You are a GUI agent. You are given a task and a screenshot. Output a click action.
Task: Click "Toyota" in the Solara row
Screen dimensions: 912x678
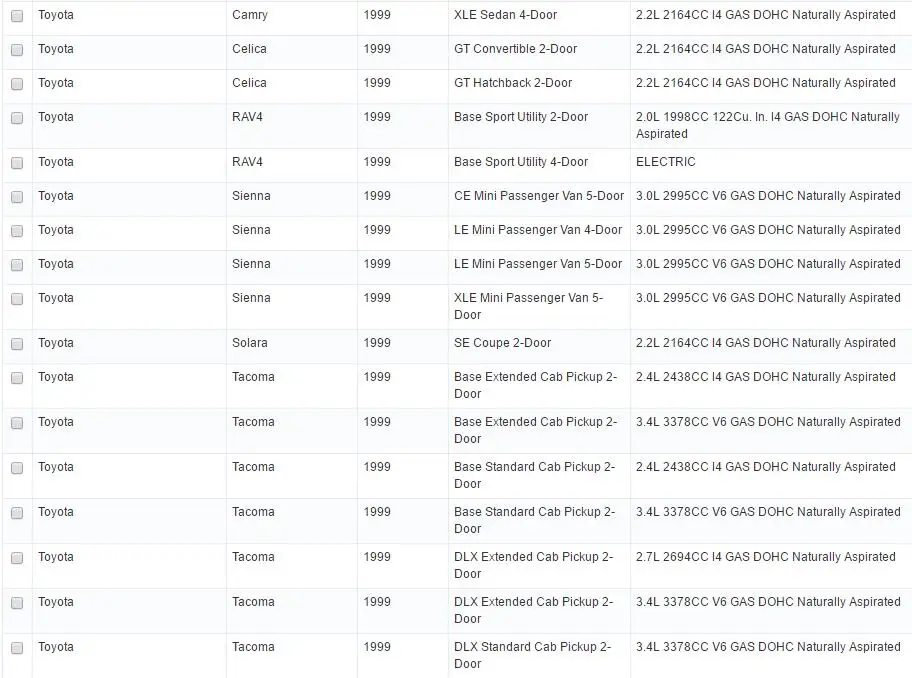(56, 343)
